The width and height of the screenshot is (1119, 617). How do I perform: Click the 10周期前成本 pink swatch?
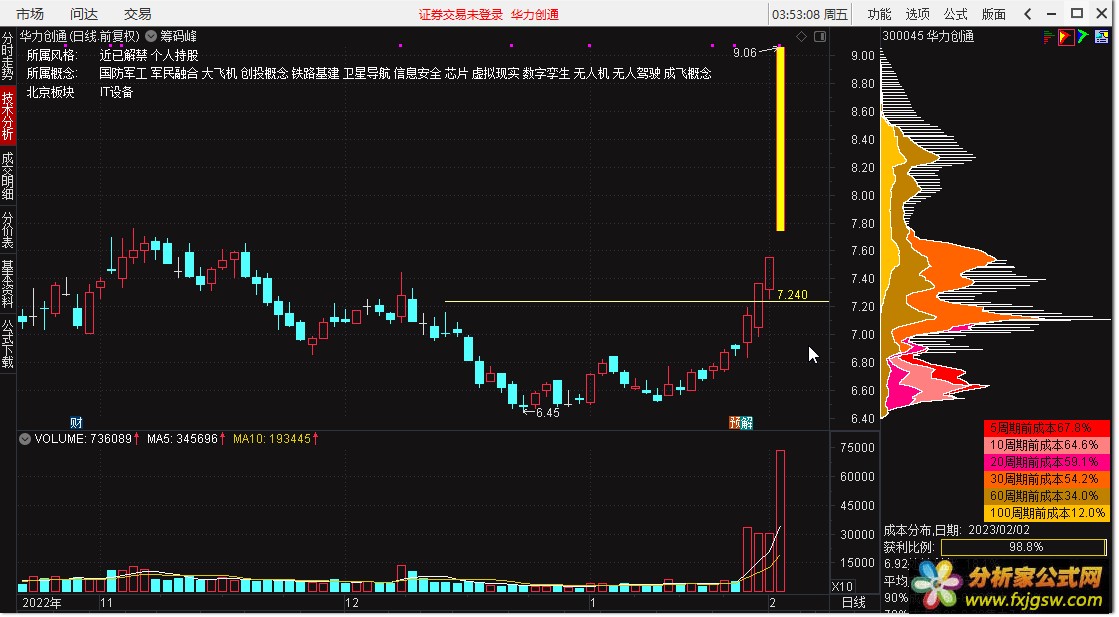point(1045,445)
